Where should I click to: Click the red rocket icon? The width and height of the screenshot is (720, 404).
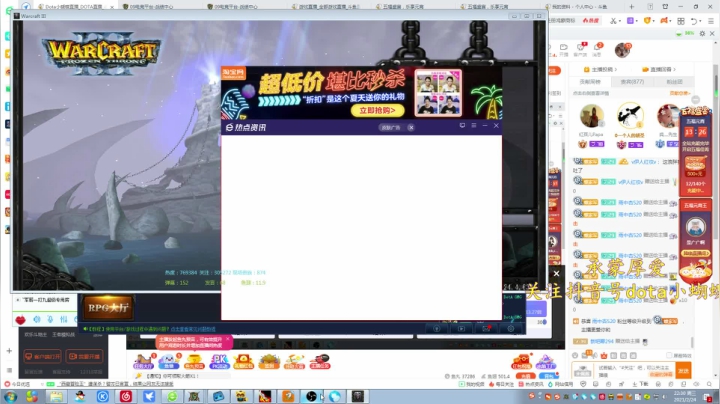[320, 361]
